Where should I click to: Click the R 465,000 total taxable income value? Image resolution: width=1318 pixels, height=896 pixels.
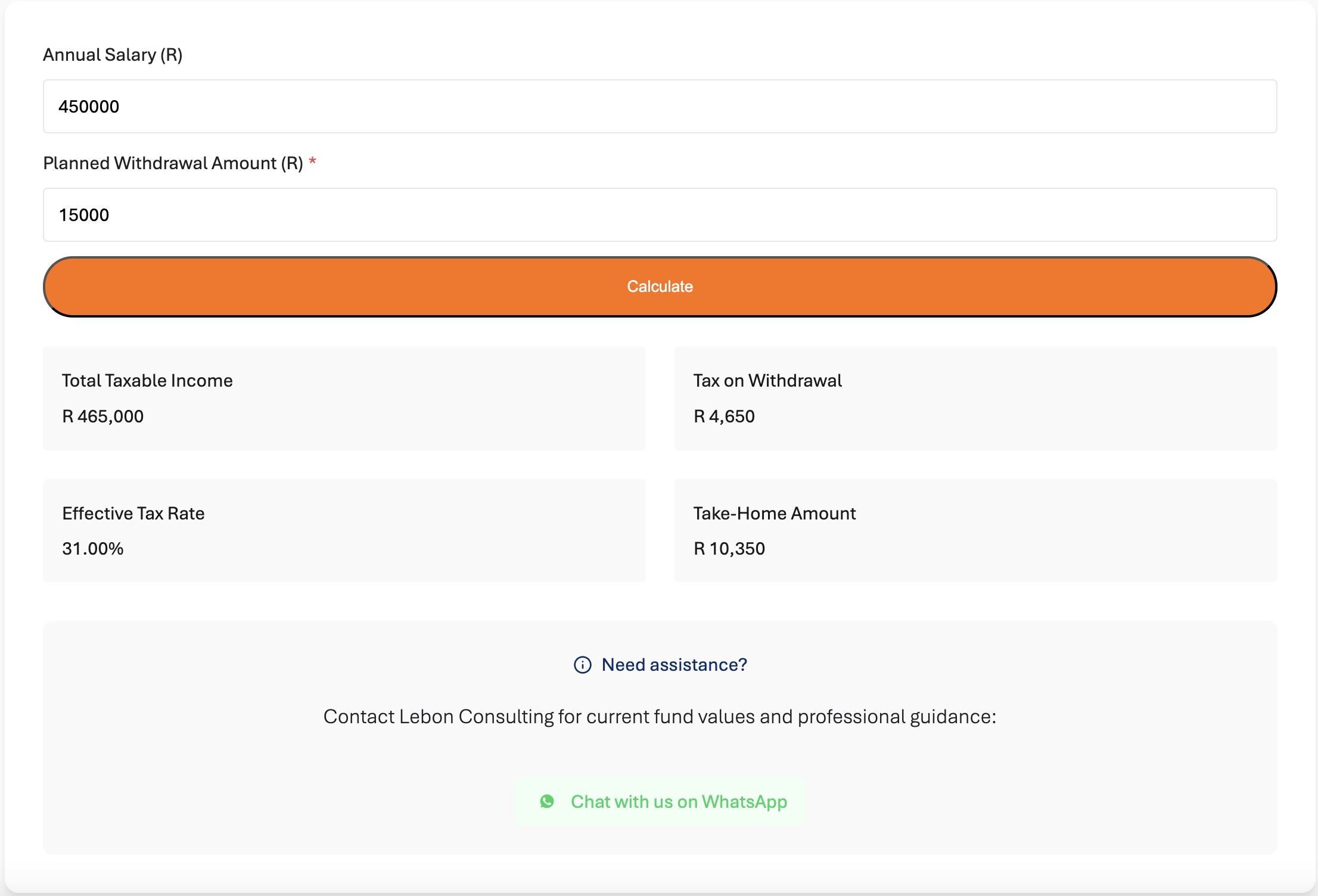pos(102,416)
